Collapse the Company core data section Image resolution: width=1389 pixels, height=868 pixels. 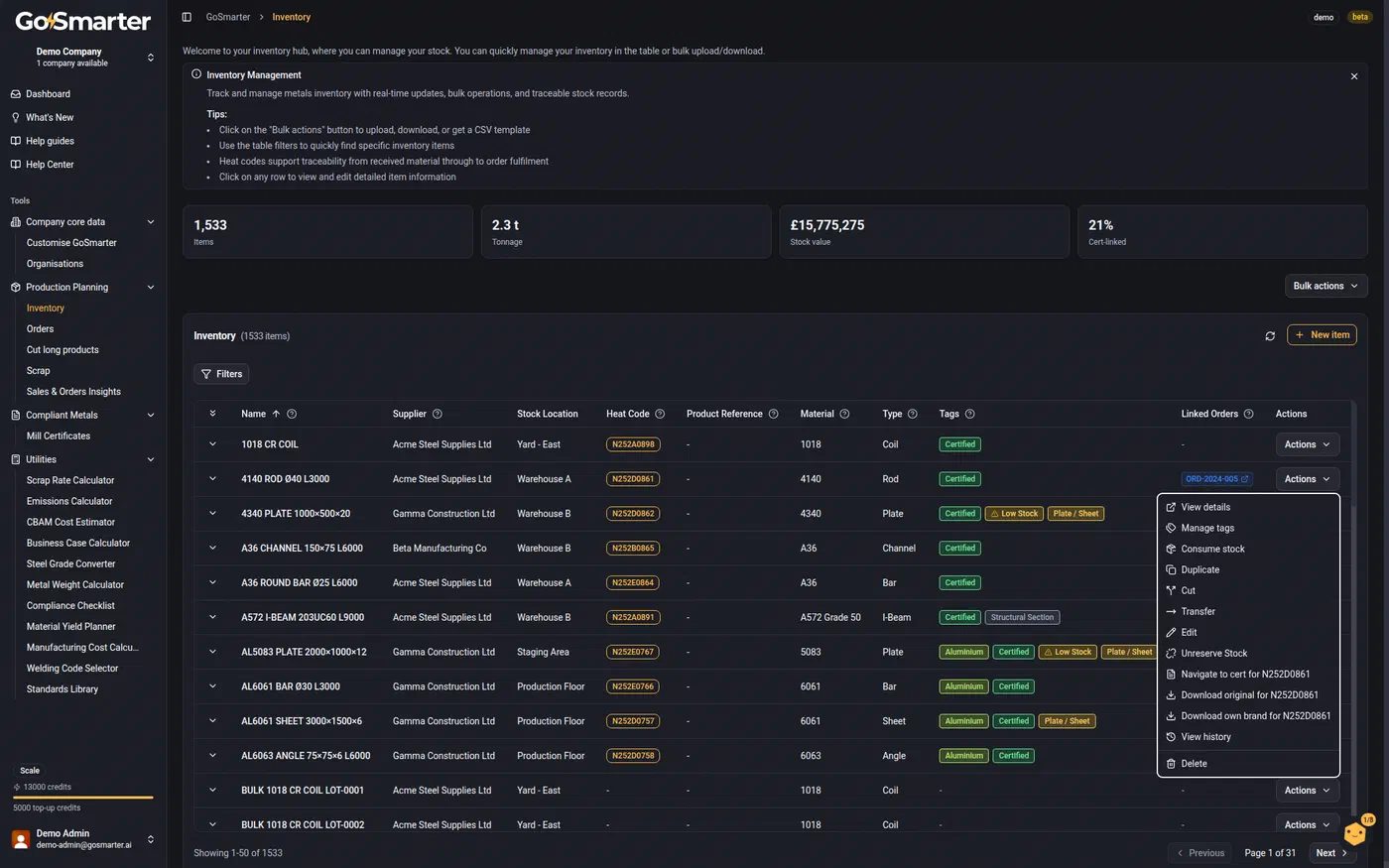151,222
